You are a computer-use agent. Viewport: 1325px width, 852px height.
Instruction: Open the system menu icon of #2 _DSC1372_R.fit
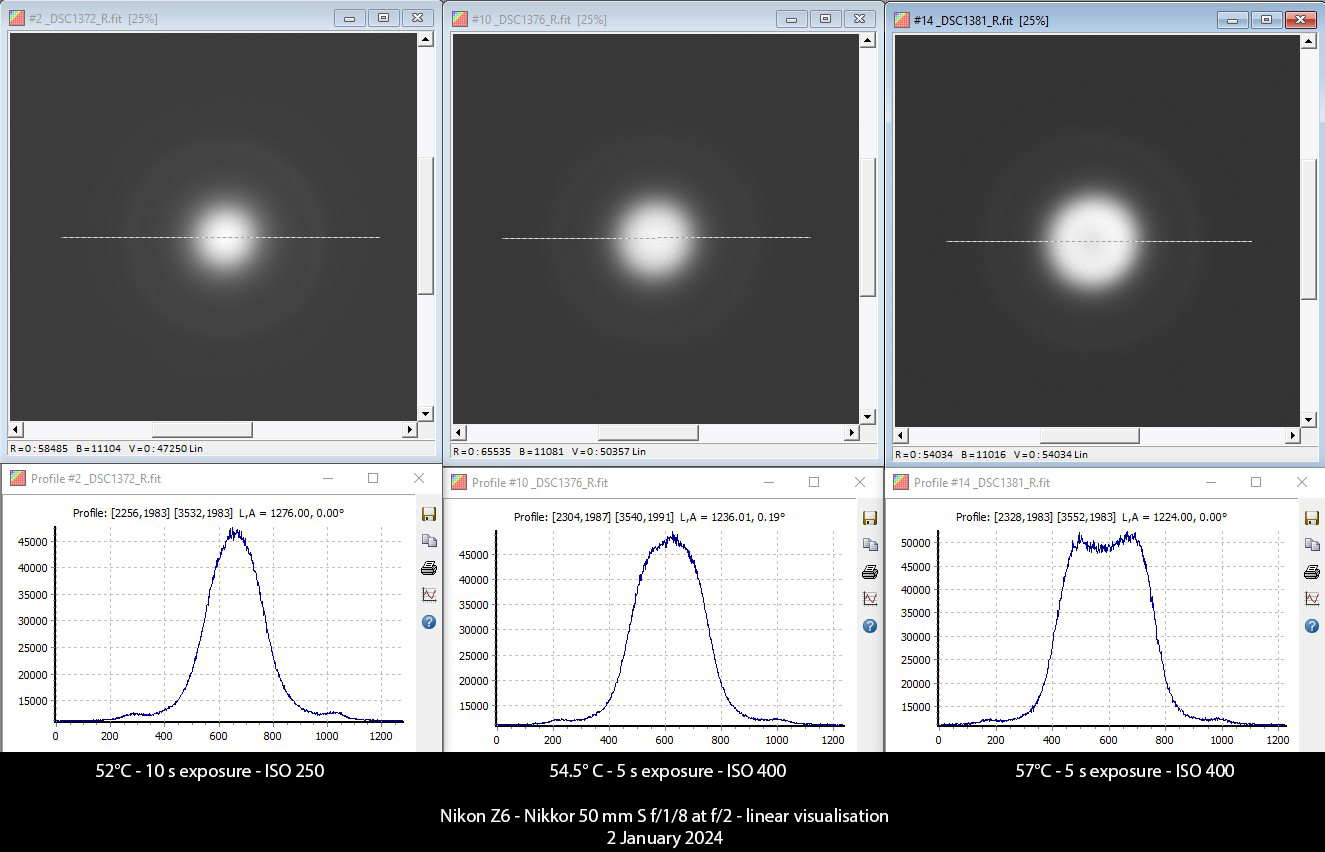(17, 18)
